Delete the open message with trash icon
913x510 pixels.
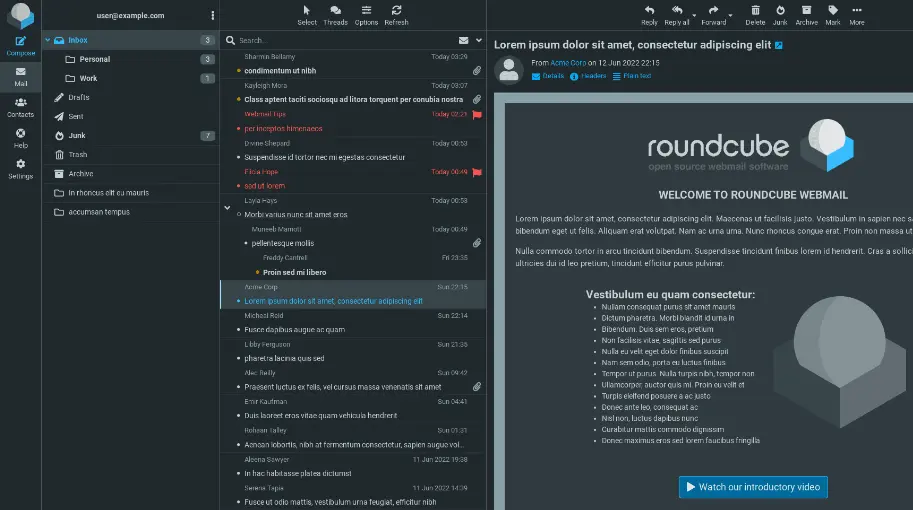tap(755, 15)
